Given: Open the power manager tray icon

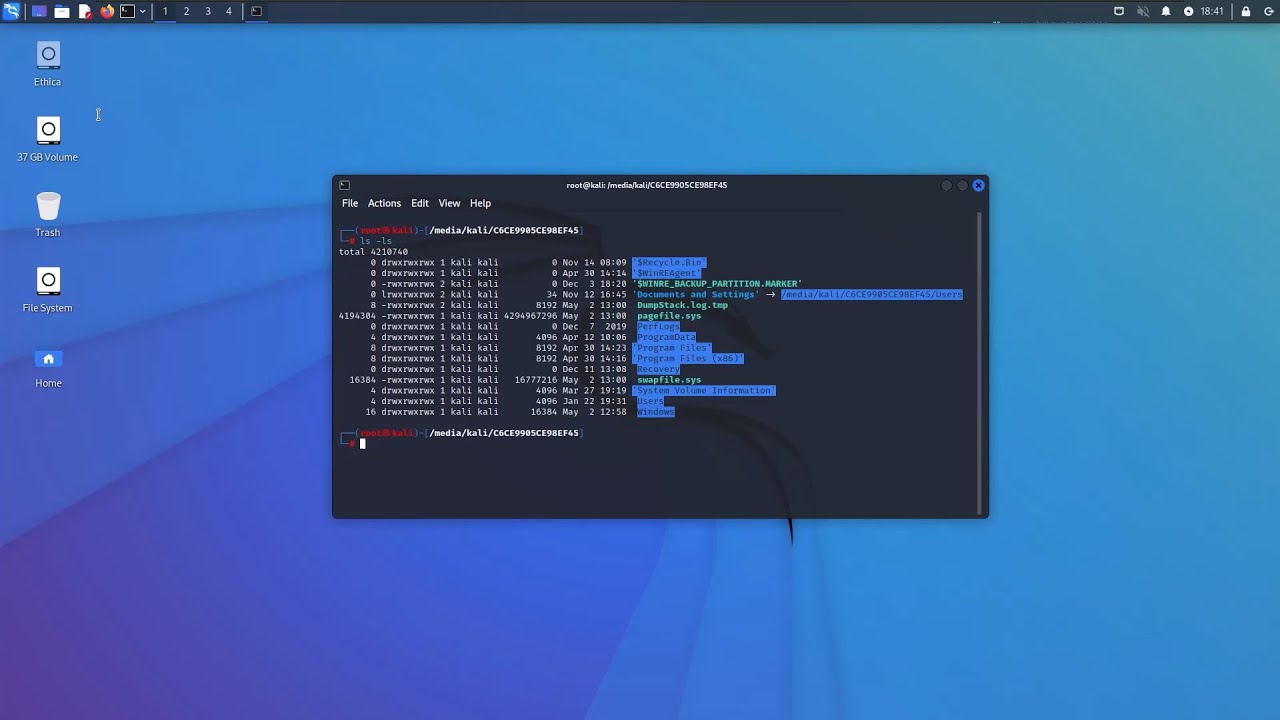Looking at the screenshot, I should pos(1189,11).
